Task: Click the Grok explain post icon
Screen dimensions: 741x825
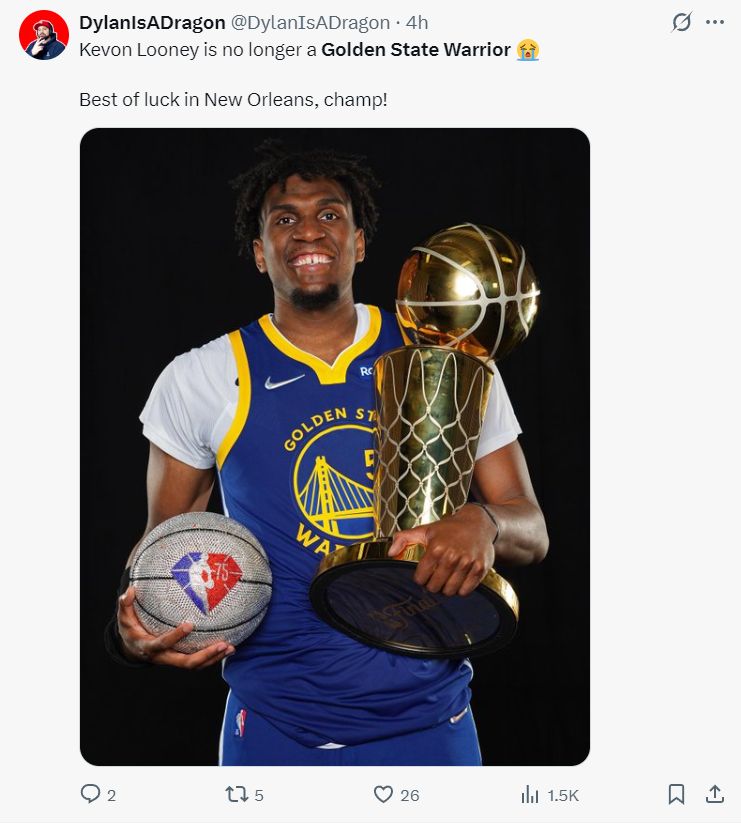Action: click(681, 22)
